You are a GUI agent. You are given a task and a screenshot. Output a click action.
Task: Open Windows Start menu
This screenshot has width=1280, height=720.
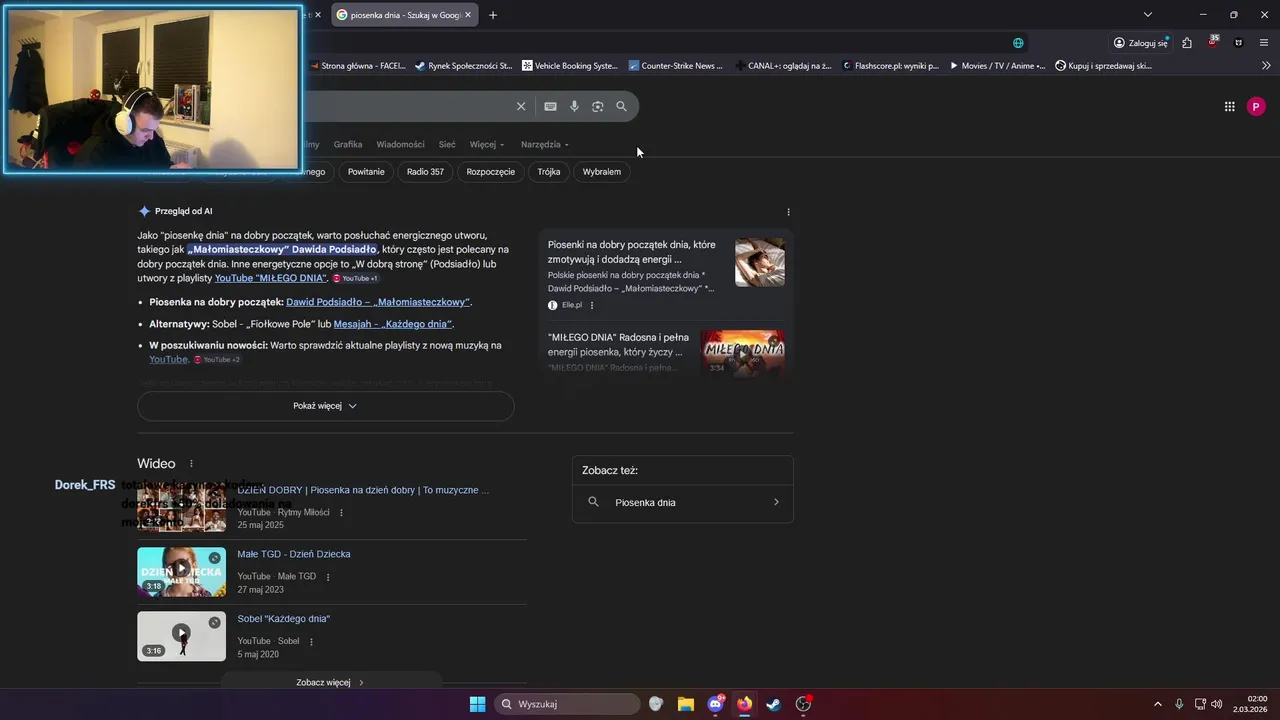(x=477, y=704)
